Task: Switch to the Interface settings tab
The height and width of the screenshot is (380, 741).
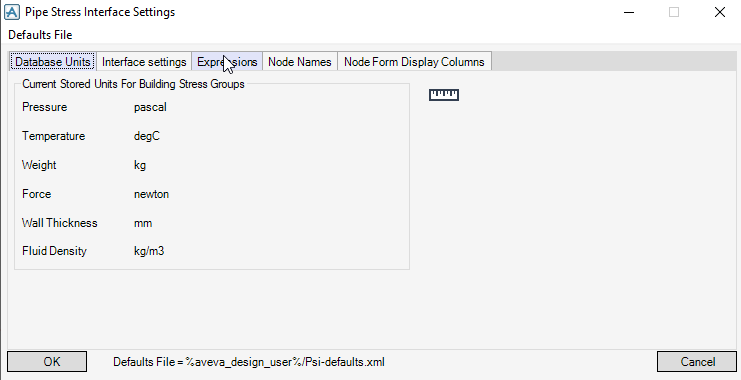Action: 144,62
